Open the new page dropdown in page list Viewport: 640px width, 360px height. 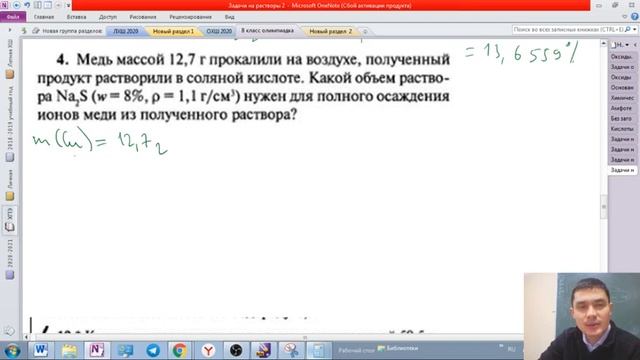[627, 44]
